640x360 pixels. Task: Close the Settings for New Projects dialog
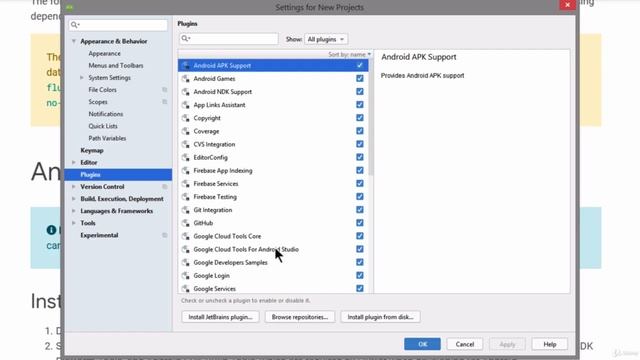[567, 5]
